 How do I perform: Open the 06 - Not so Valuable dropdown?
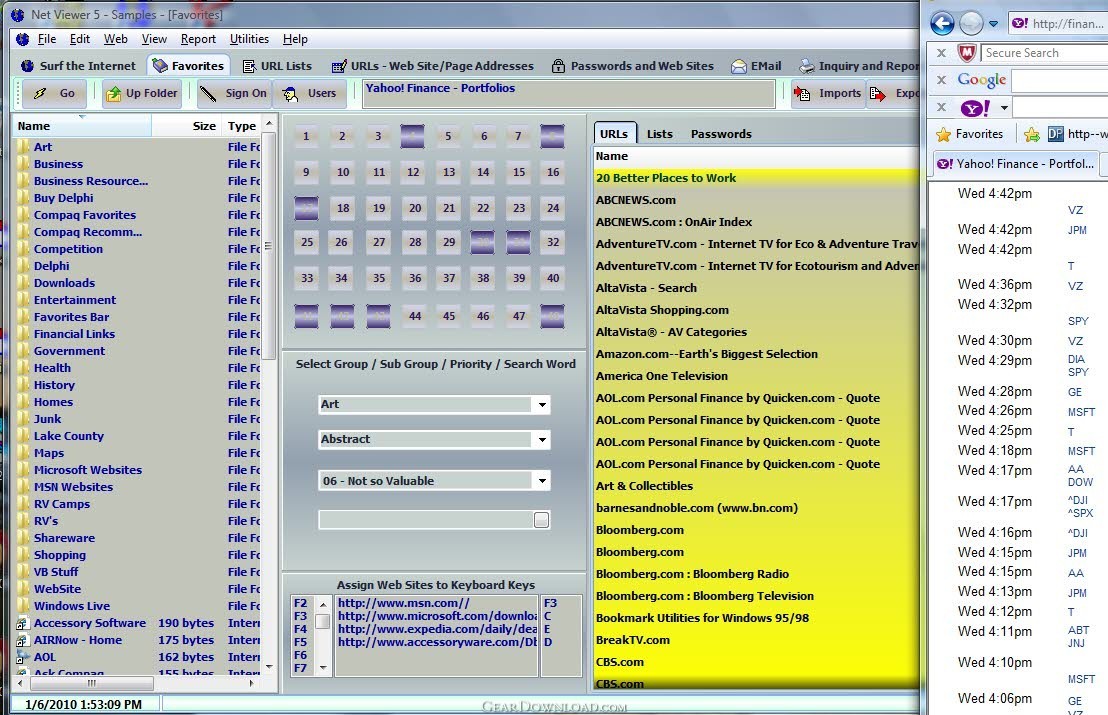click(542, 481)
